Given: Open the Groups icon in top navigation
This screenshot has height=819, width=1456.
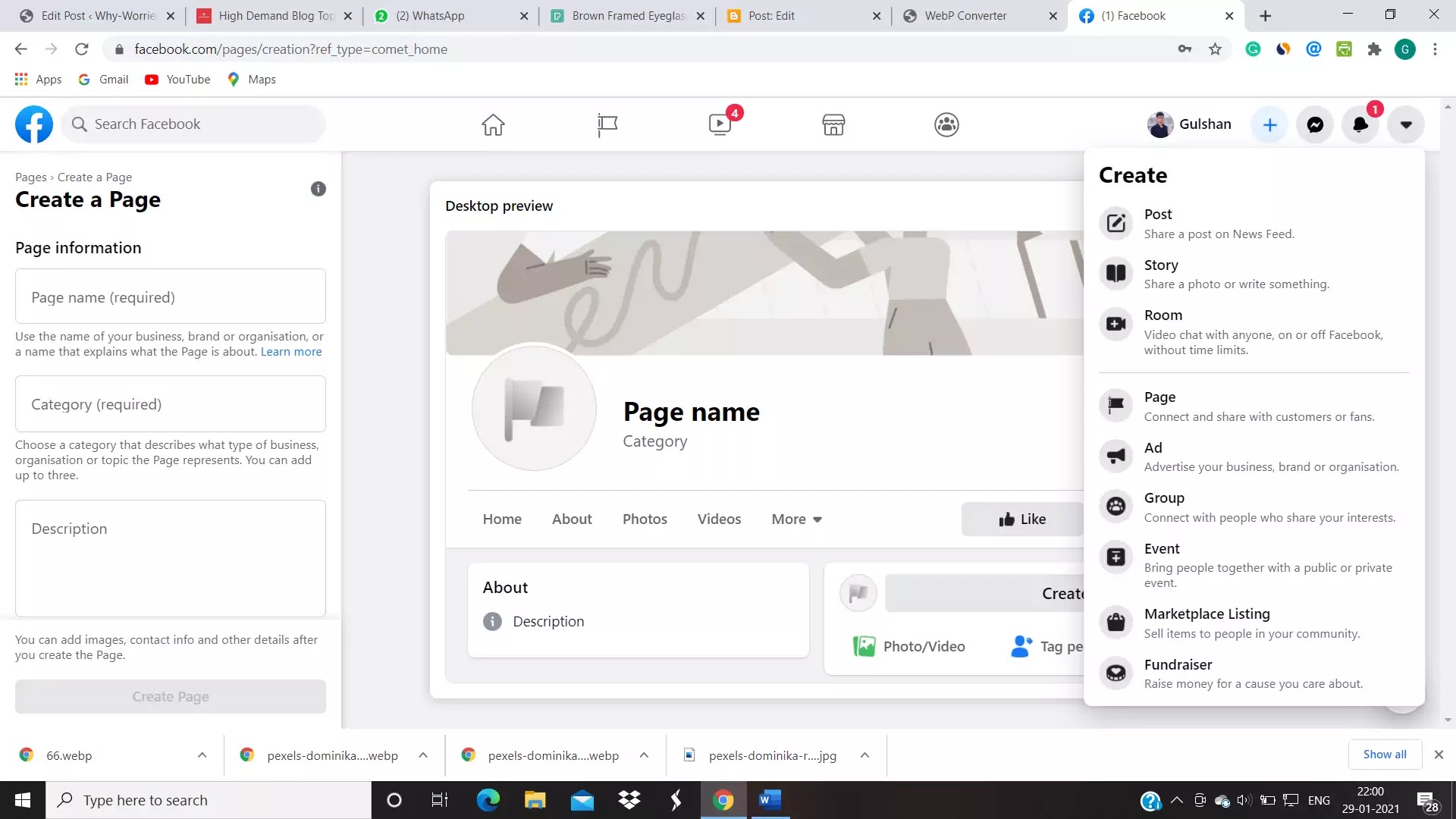Looking at the screenshot, I should (946, 124).
